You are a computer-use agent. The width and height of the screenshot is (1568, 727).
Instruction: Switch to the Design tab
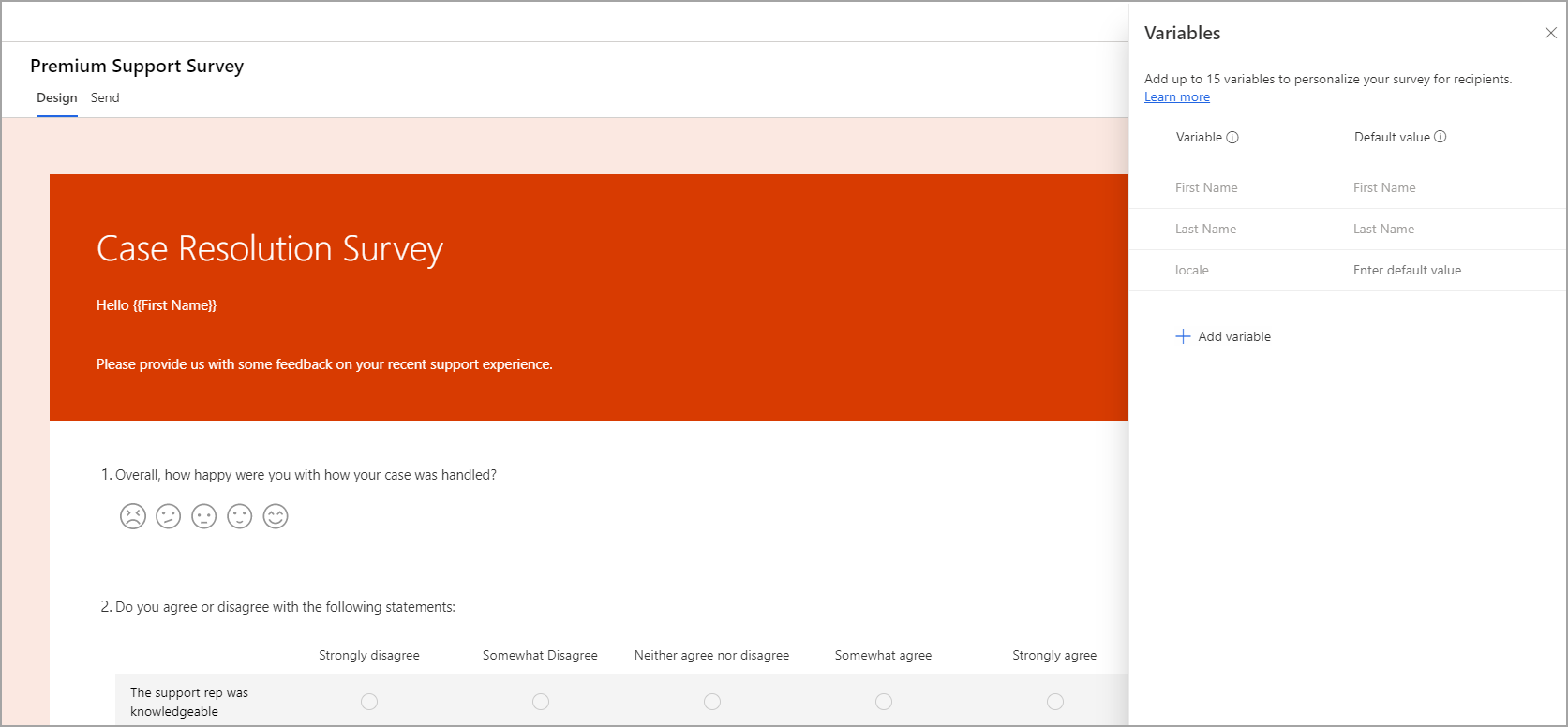[57, 97]
